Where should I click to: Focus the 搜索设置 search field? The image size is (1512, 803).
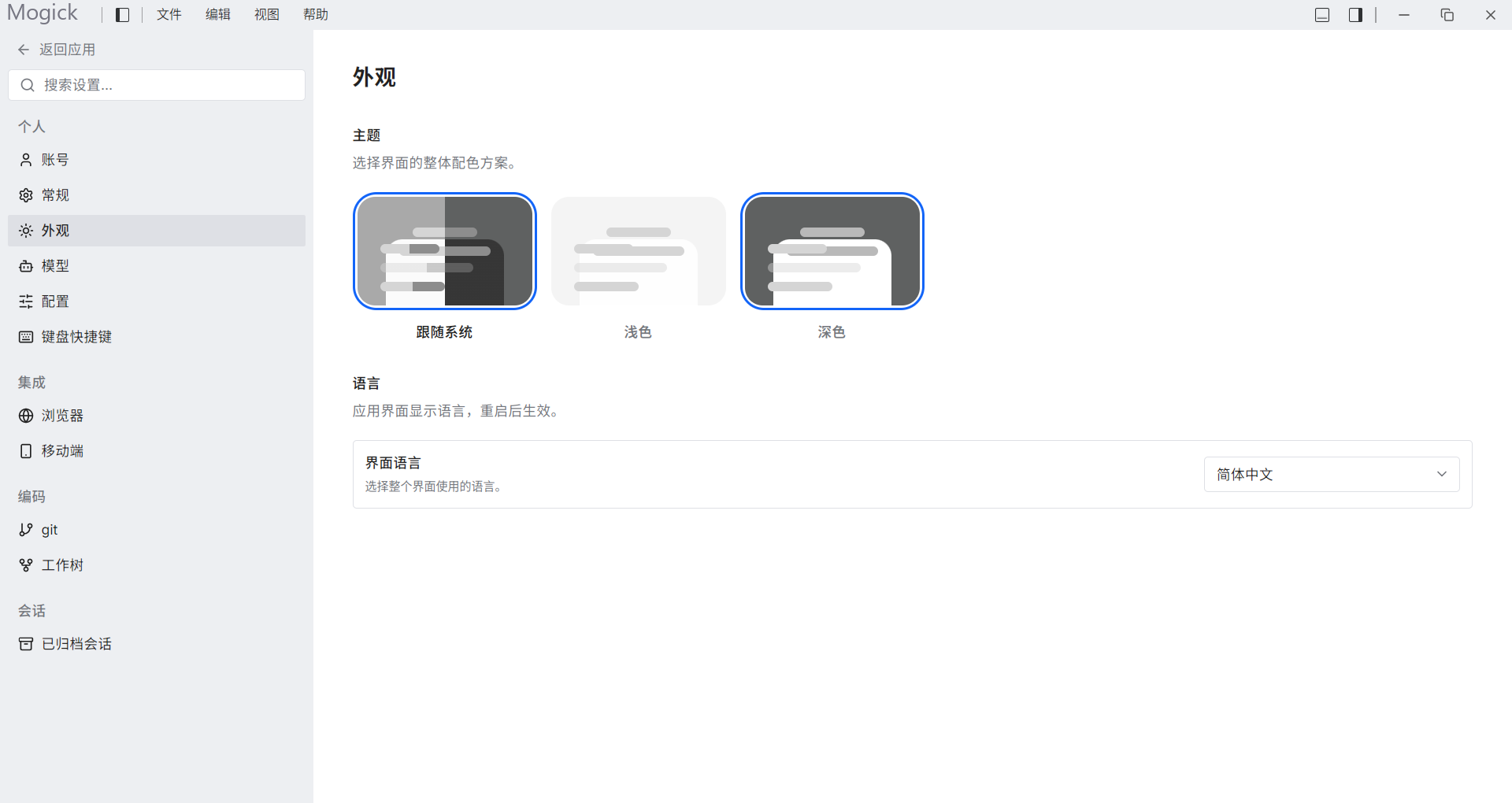[x=157, y=85]
